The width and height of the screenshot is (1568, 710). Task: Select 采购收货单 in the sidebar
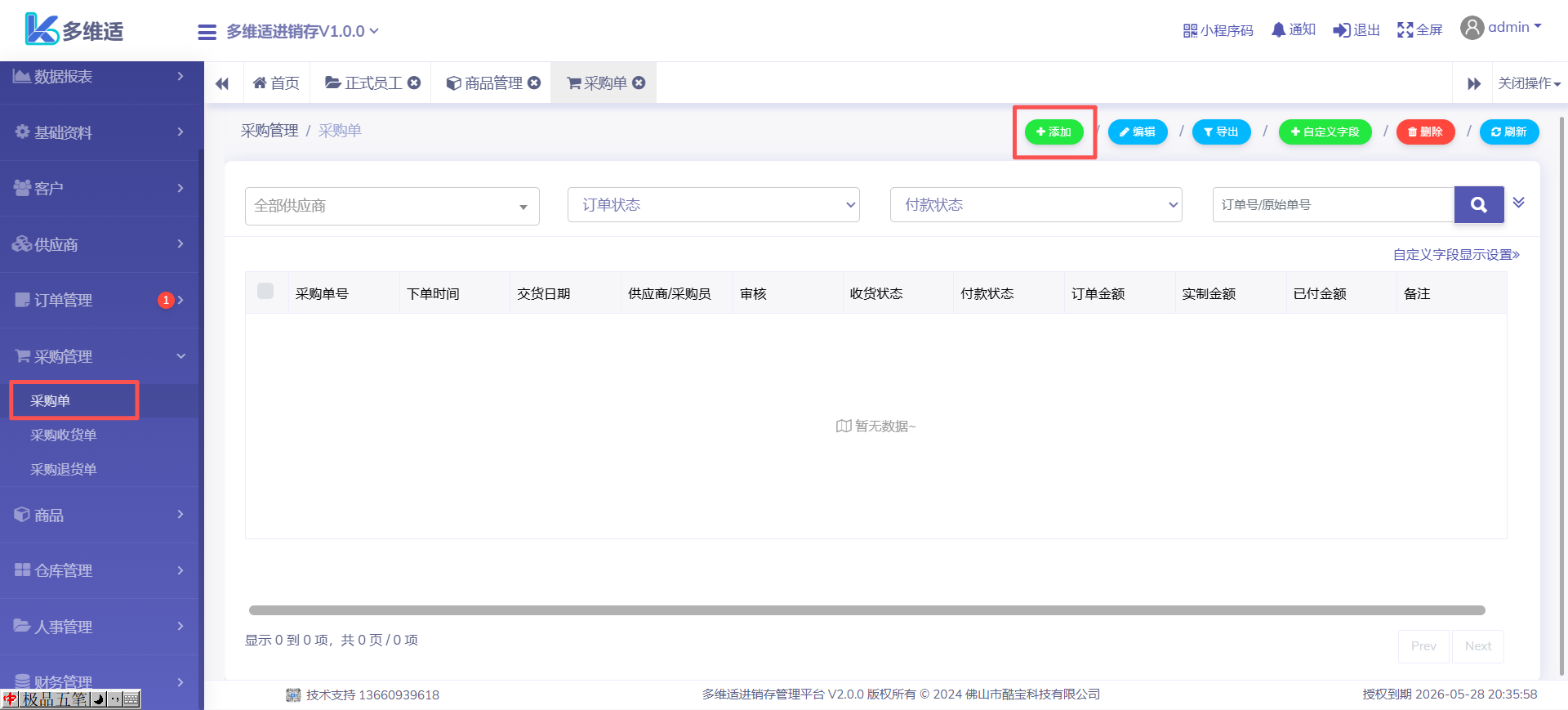click(x=64, y=435)
